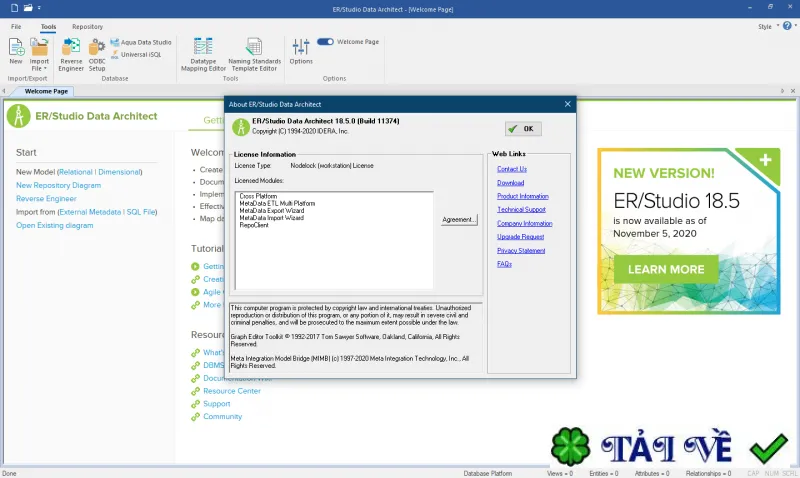Viewport: 800px width, 478px height.
Task: Expand the Import File dropdown
Action: point(39,55)
